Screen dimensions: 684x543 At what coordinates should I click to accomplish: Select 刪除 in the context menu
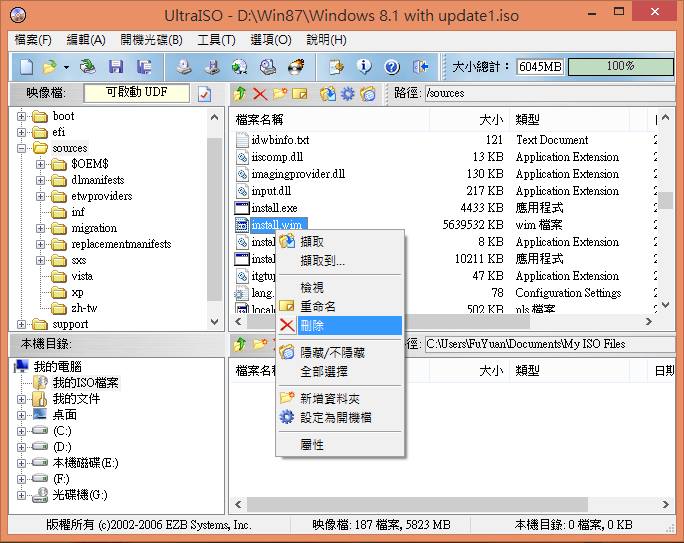(x=340, y=325)
